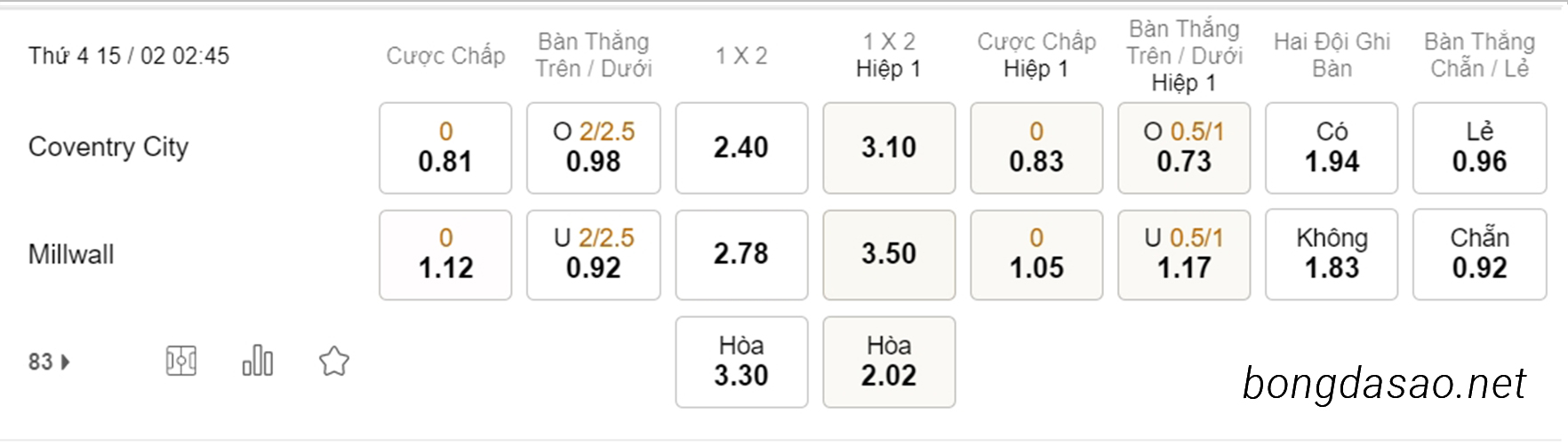Pick even goals Chẵn at 0.92

click(x=1480, y=254)
